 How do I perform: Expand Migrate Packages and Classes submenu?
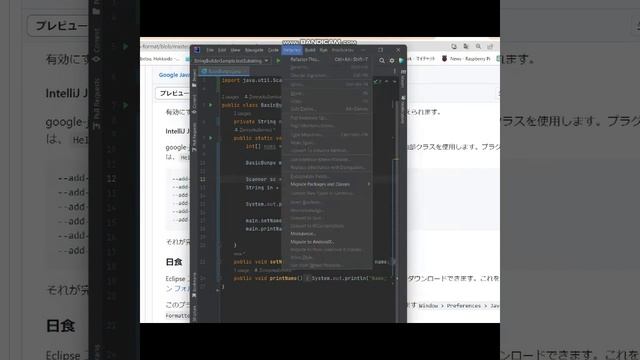[327, 184]
